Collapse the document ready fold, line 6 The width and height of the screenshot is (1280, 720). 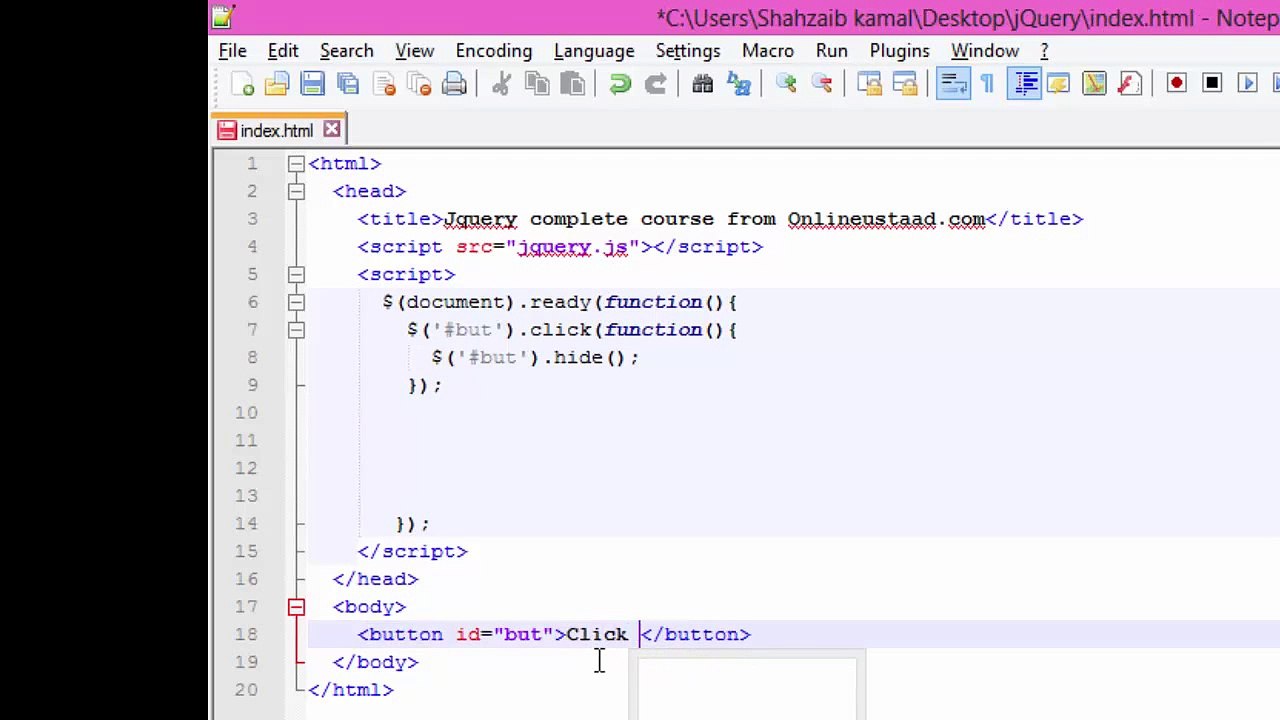pyautogui.click(x=296, y=302)
